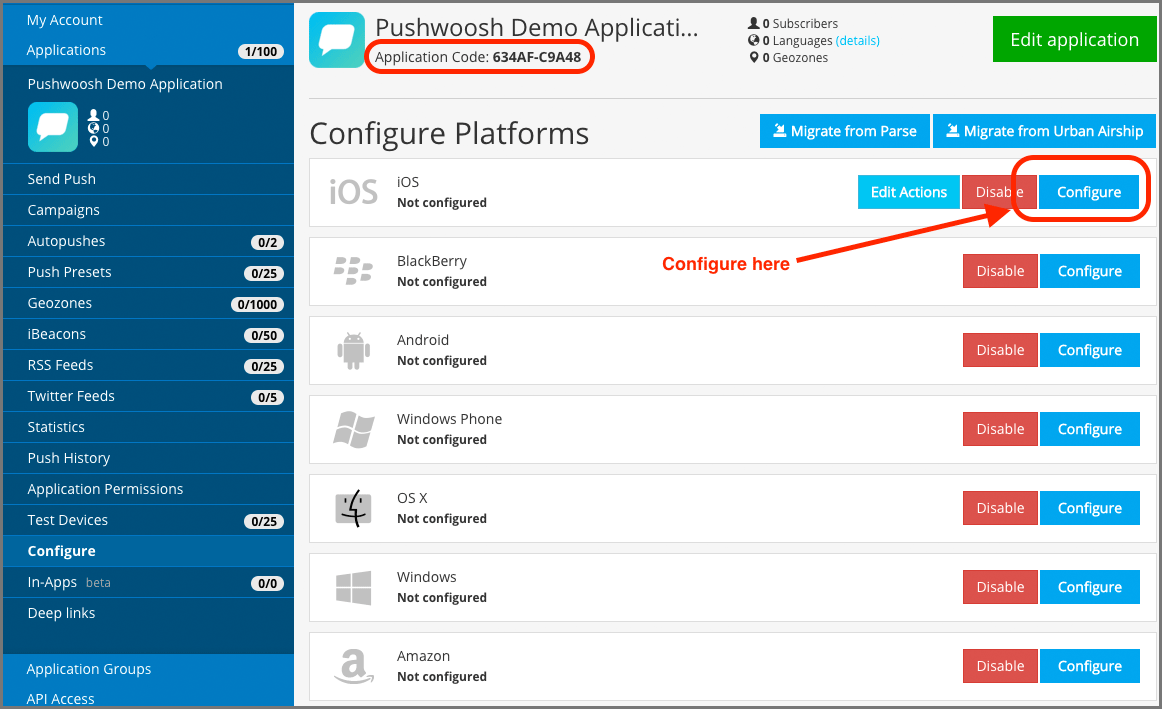Open languages details link

coord(857,41)
